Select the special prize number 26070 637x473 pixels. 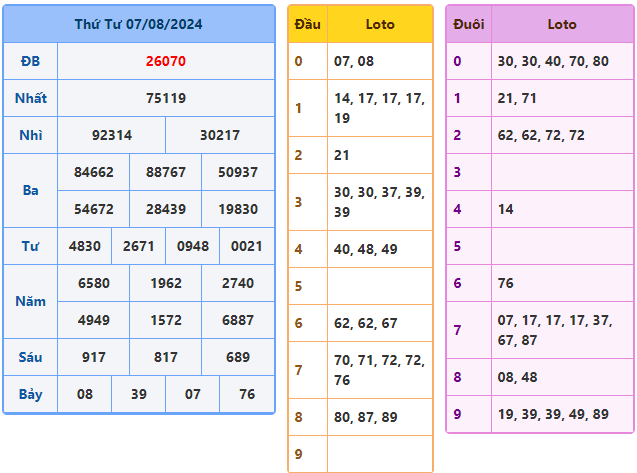[x=165, y=61]
